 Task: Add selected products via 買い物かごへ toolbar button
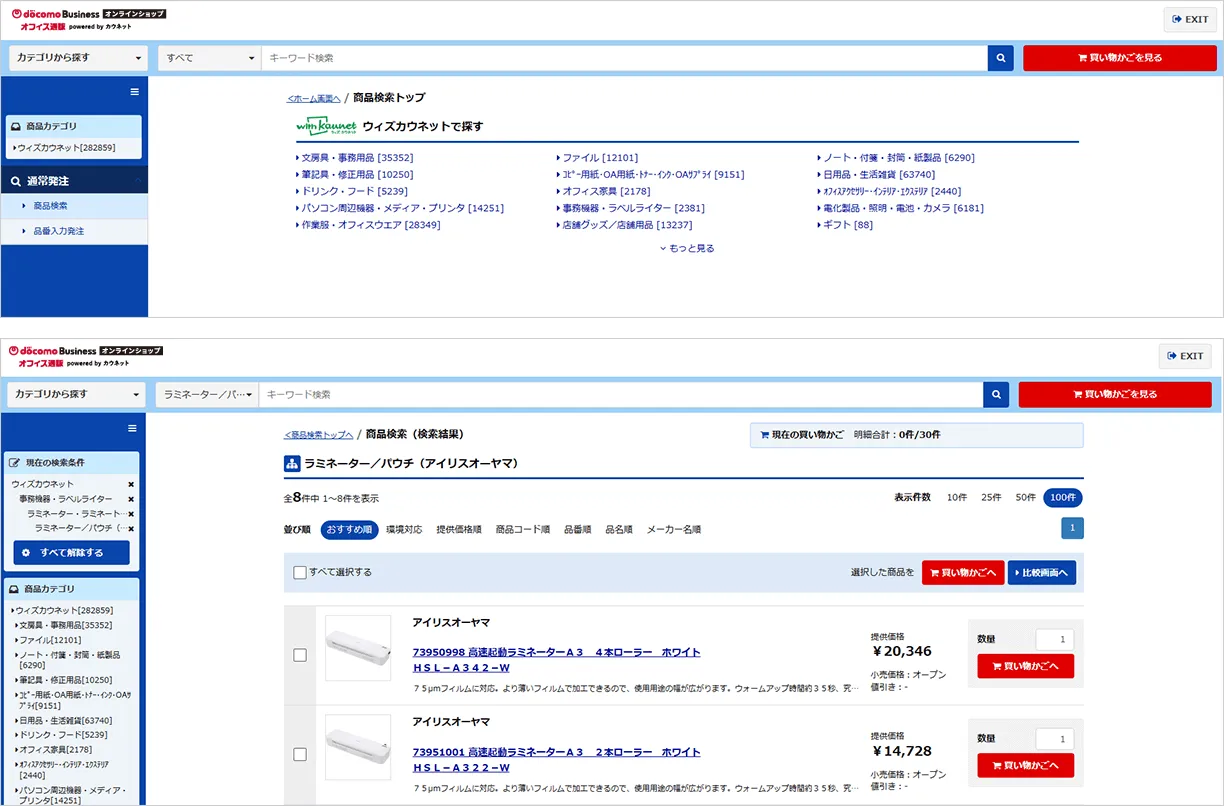(963, 573)
